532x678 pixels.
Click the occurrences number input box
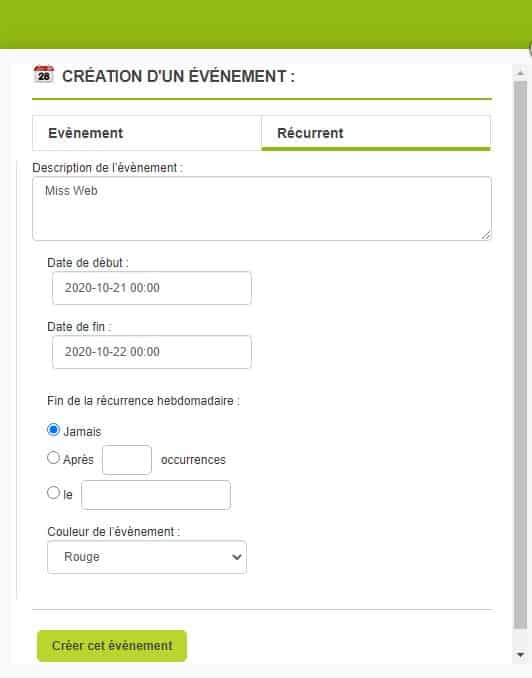pos(127,460)
